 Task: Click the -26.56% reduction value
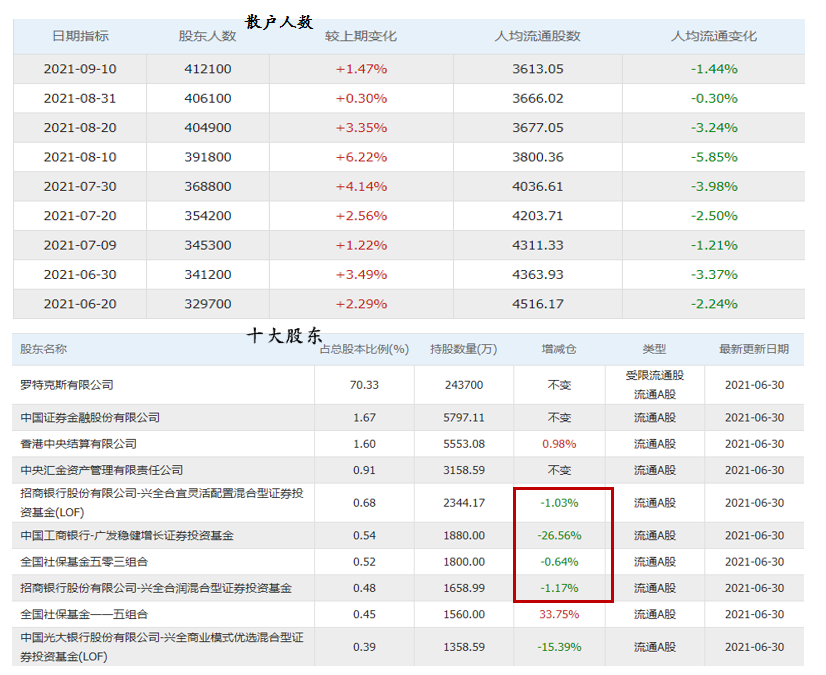[x=559, y=535]
